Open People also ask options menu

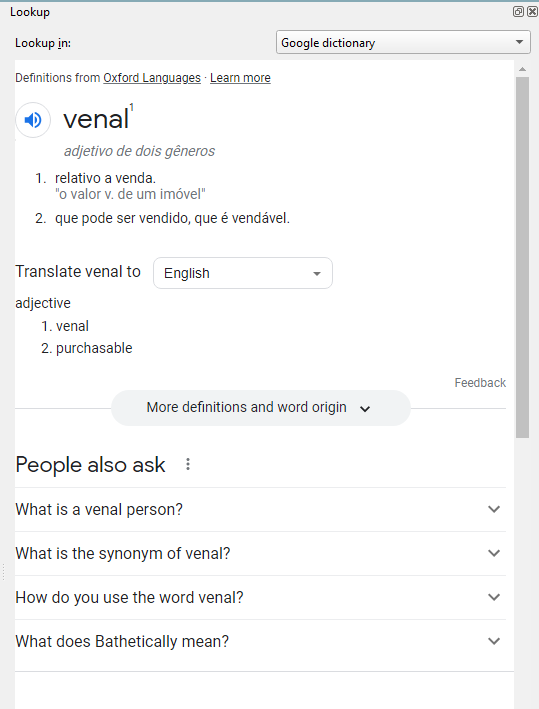(x=188, y=464)
